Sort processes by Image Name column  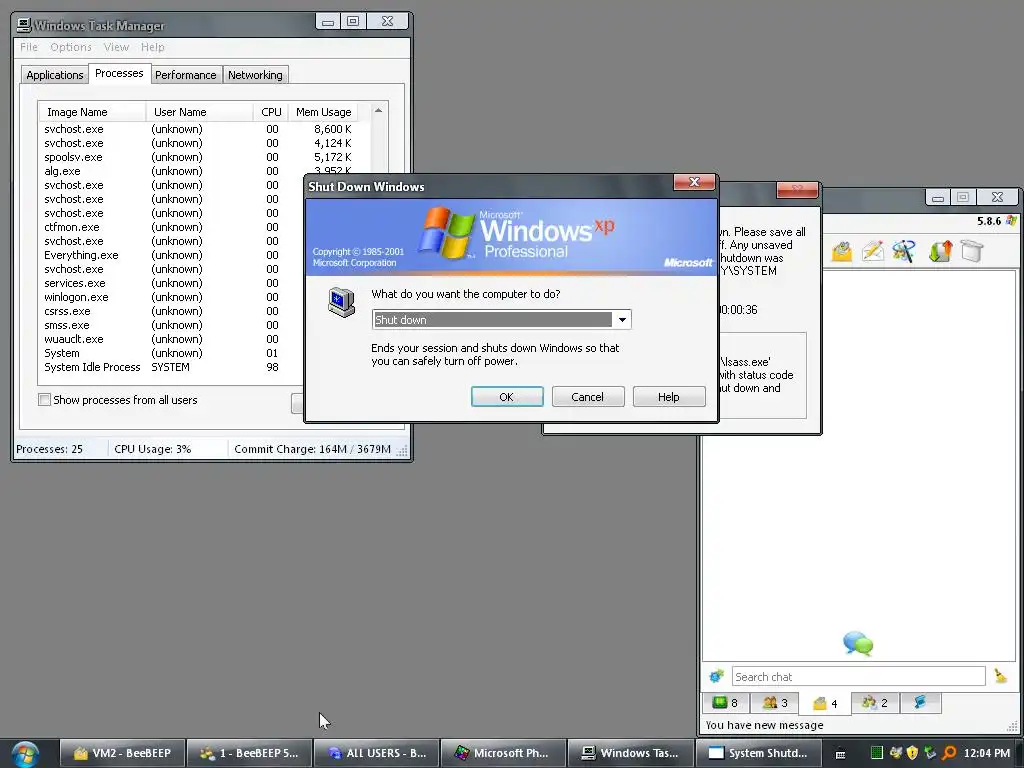tap(92, 112)
